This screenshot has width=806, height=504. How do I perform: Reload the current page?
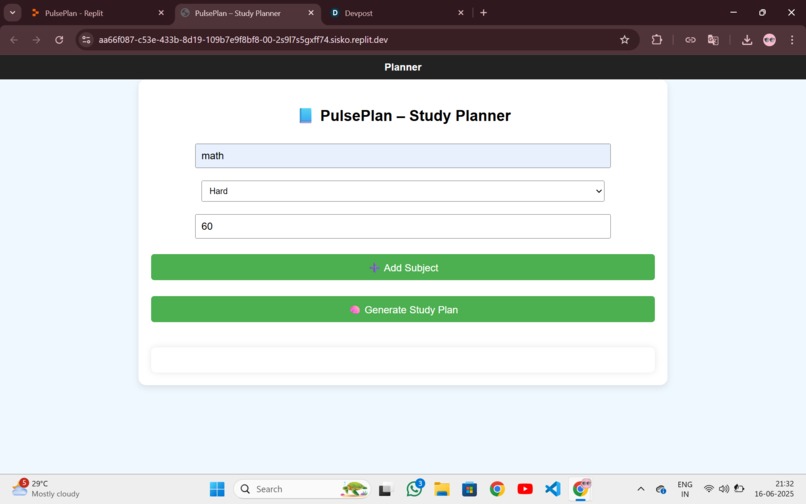(x=59, y=40)
